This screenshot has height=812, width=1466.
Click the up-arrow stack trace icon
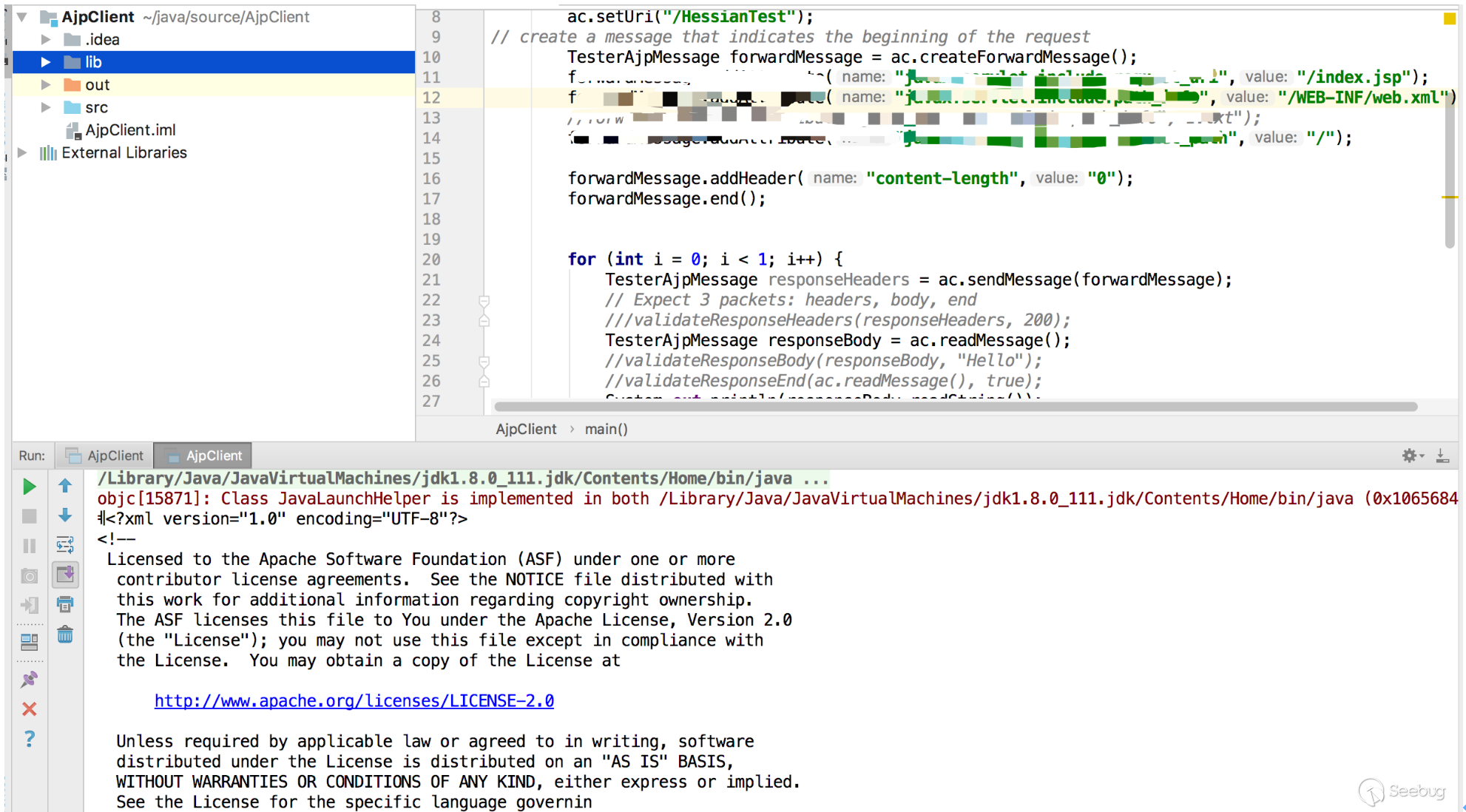[65, 486]
